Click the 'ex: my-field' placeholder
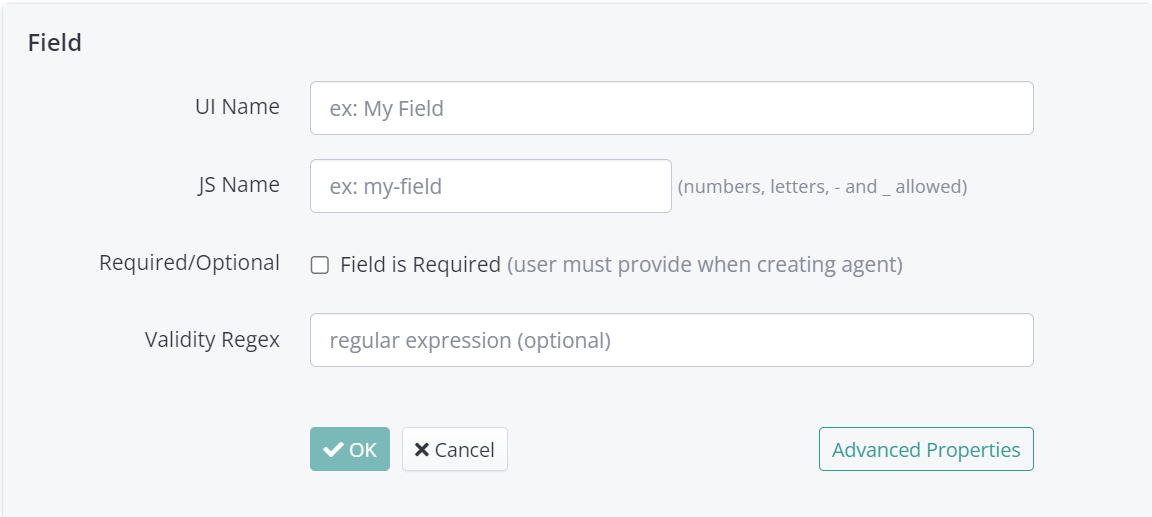 tap(386, 187)
